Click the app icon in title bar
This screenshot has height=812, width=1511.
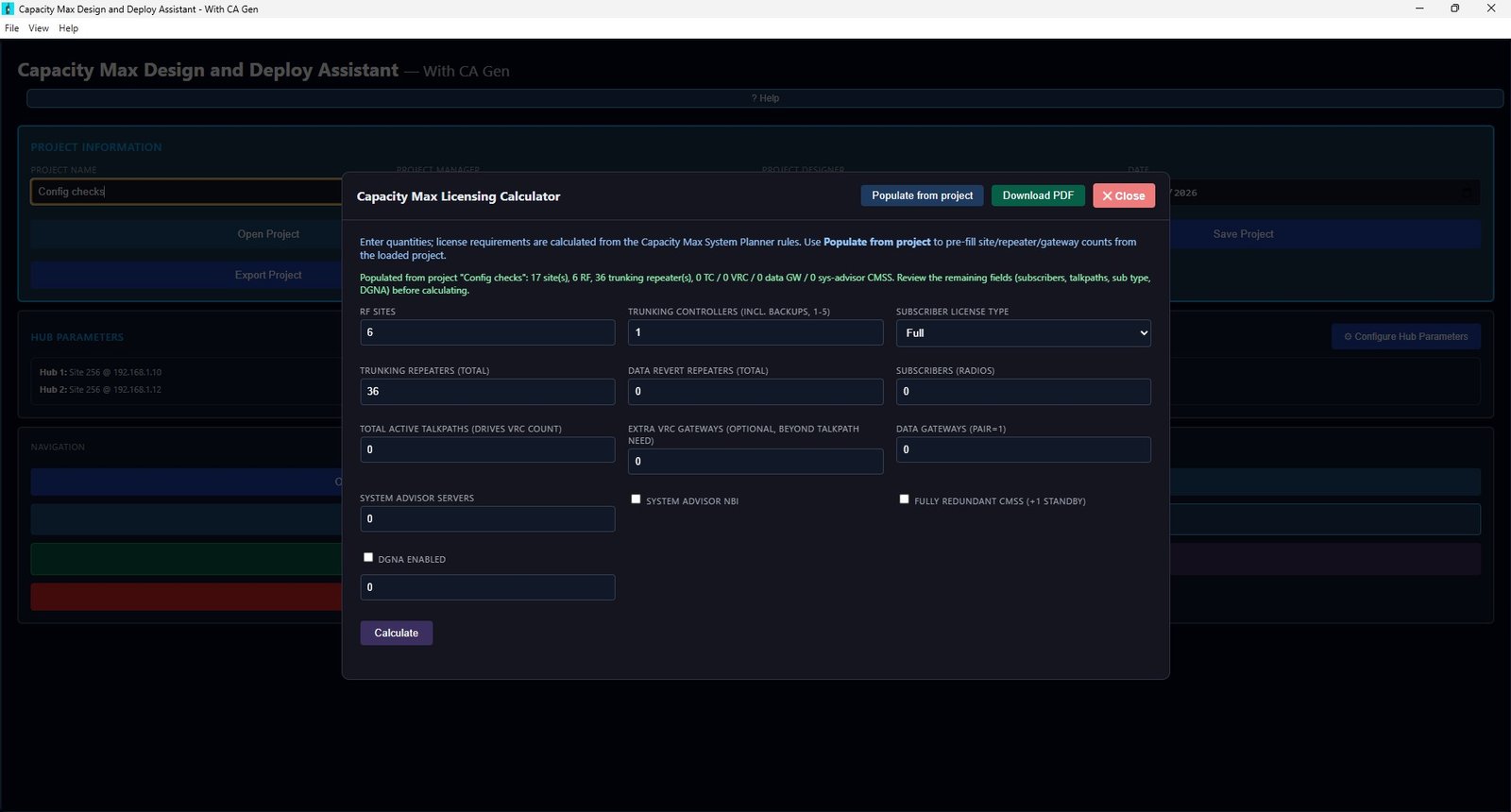tap(8, 8)
